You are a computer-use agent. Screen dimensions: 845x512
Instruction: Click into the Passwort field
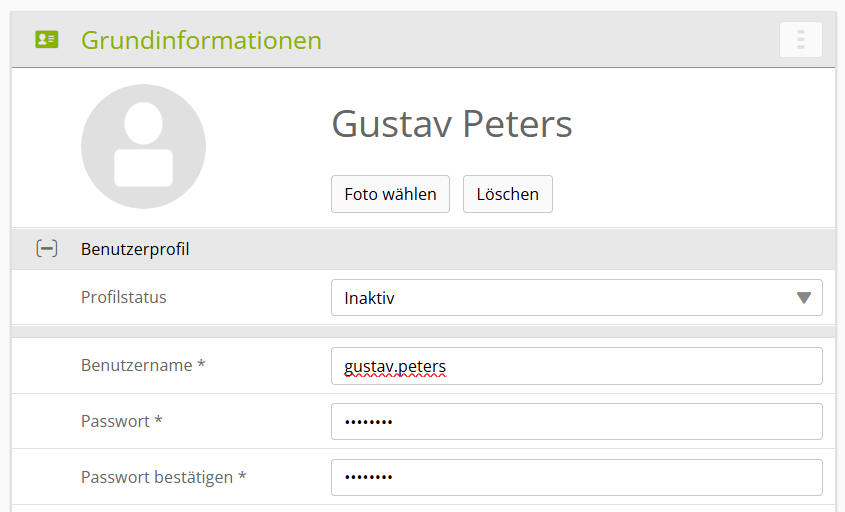point(576,422)
